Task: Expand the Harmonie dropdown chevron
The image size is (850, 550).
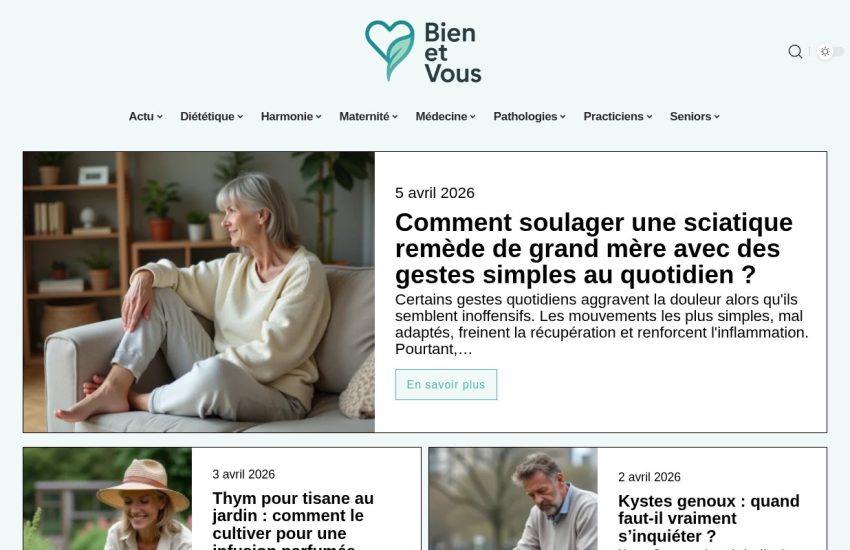Action: point(319,117)
